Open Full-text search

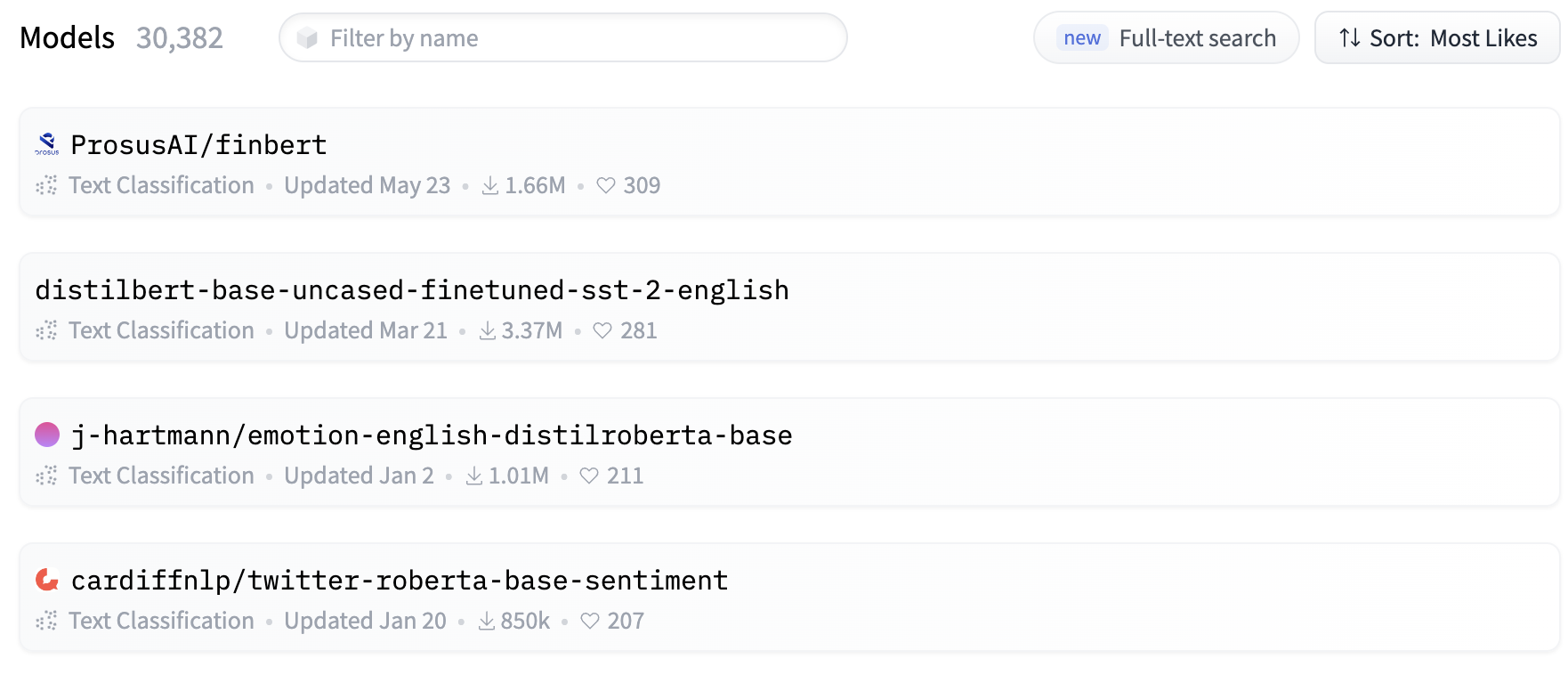coord(1166,37)
